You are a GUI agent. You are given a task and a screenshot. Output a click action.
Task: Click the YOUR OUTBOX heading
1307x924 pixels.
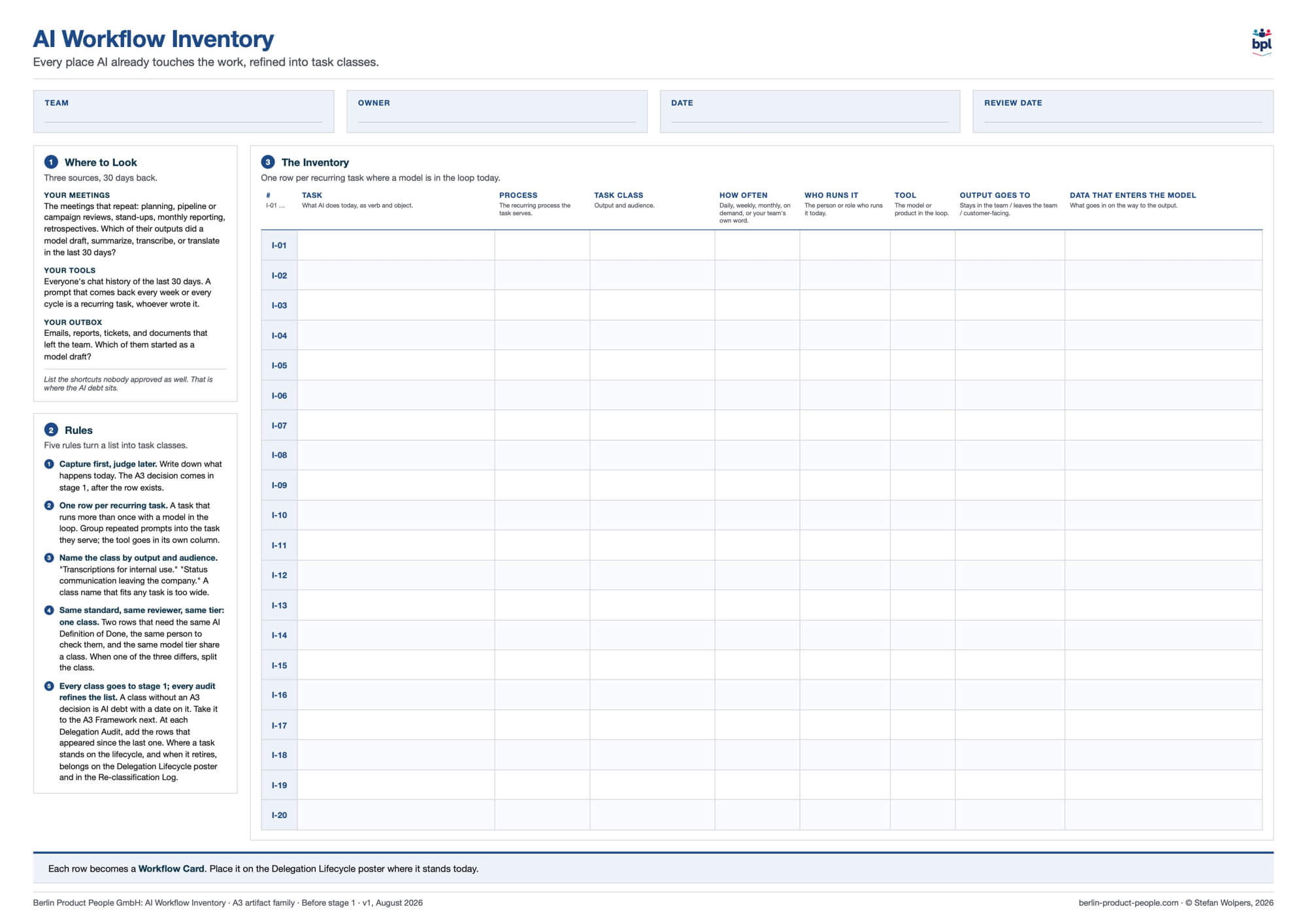click(x=73, y=322)
